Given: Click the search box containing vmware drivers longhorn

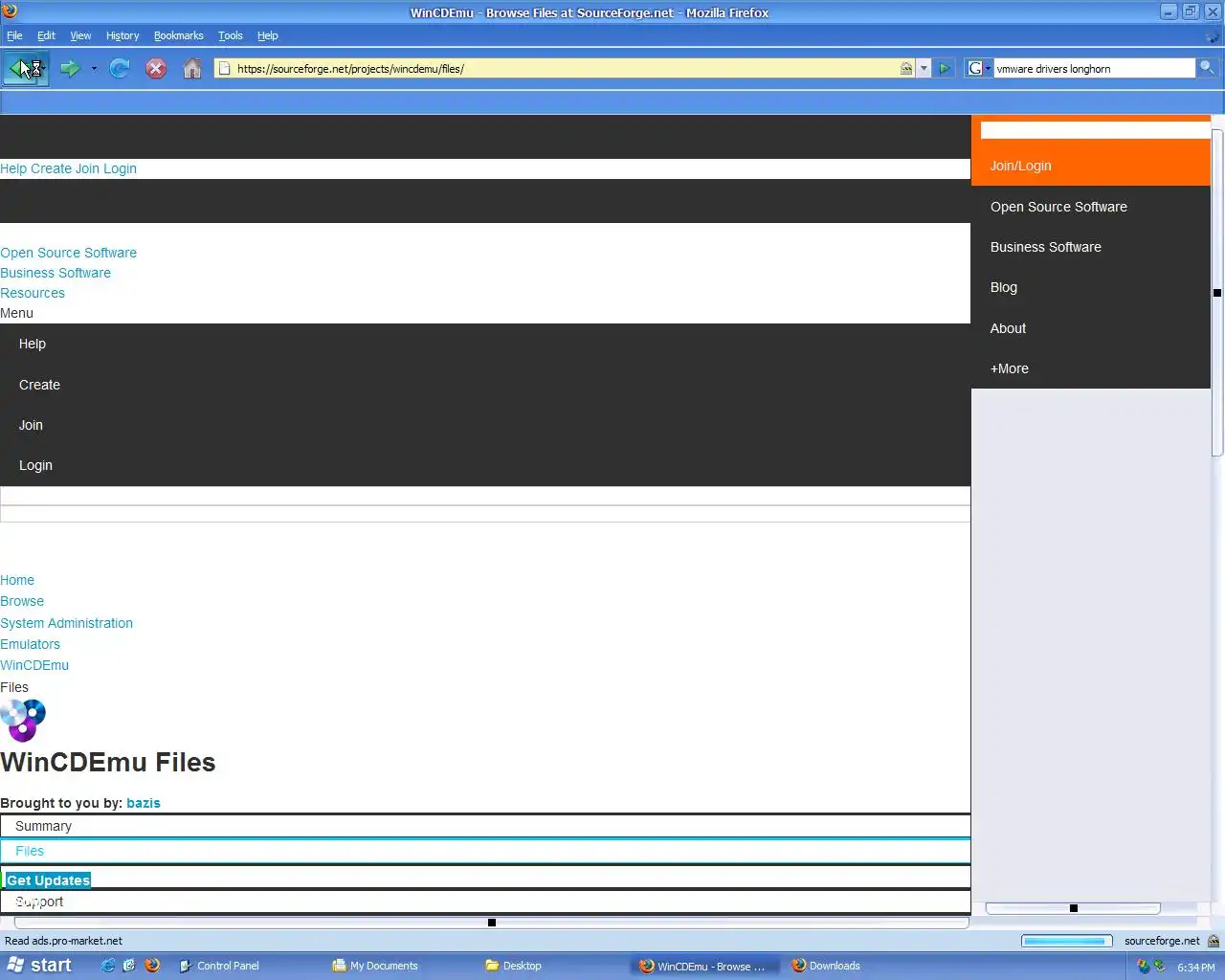Looking at the screenshot, I should coord(1094,68).
